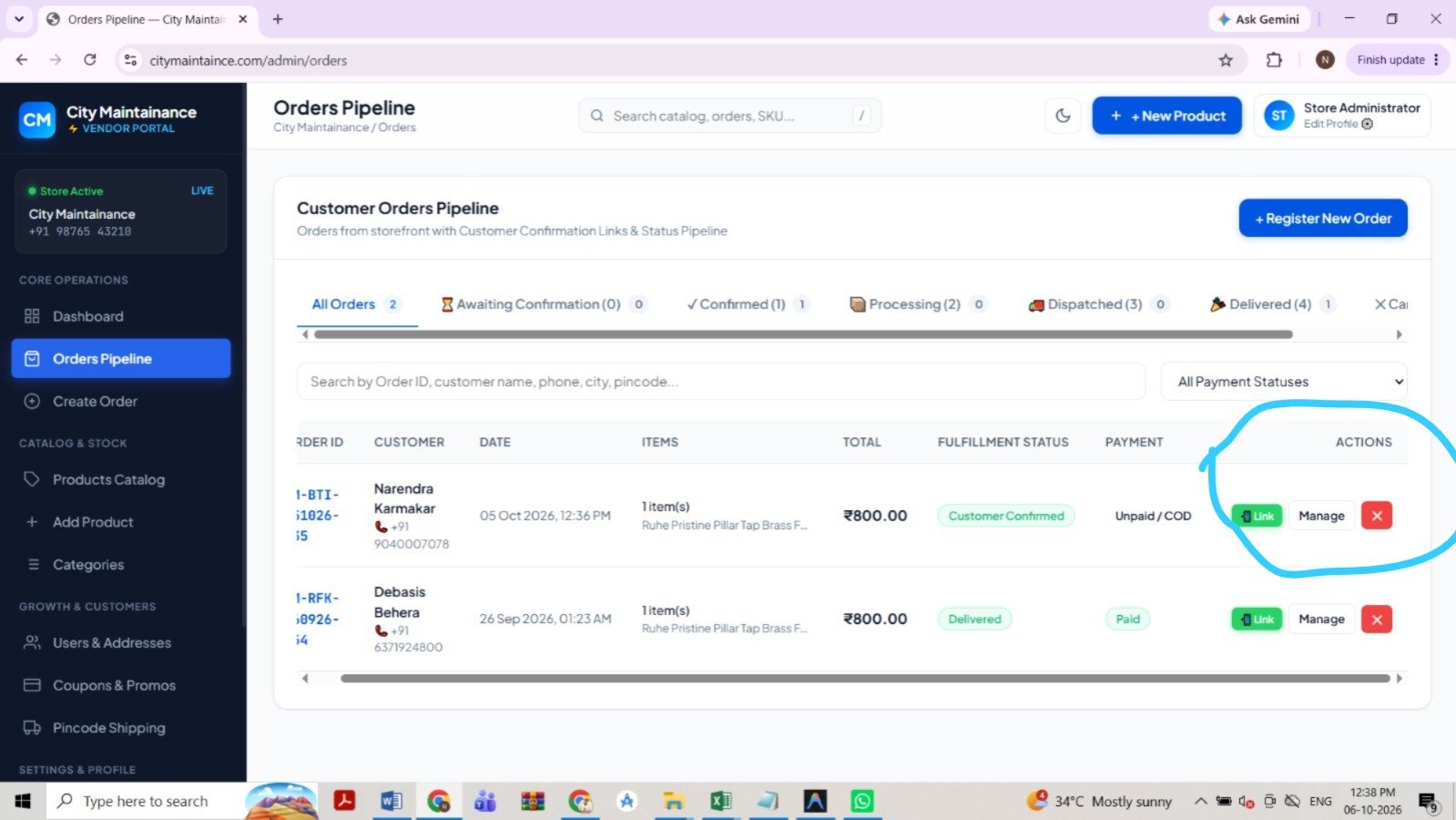
Task: Click Register New Order button
Action: click(x=1322, y=219)
